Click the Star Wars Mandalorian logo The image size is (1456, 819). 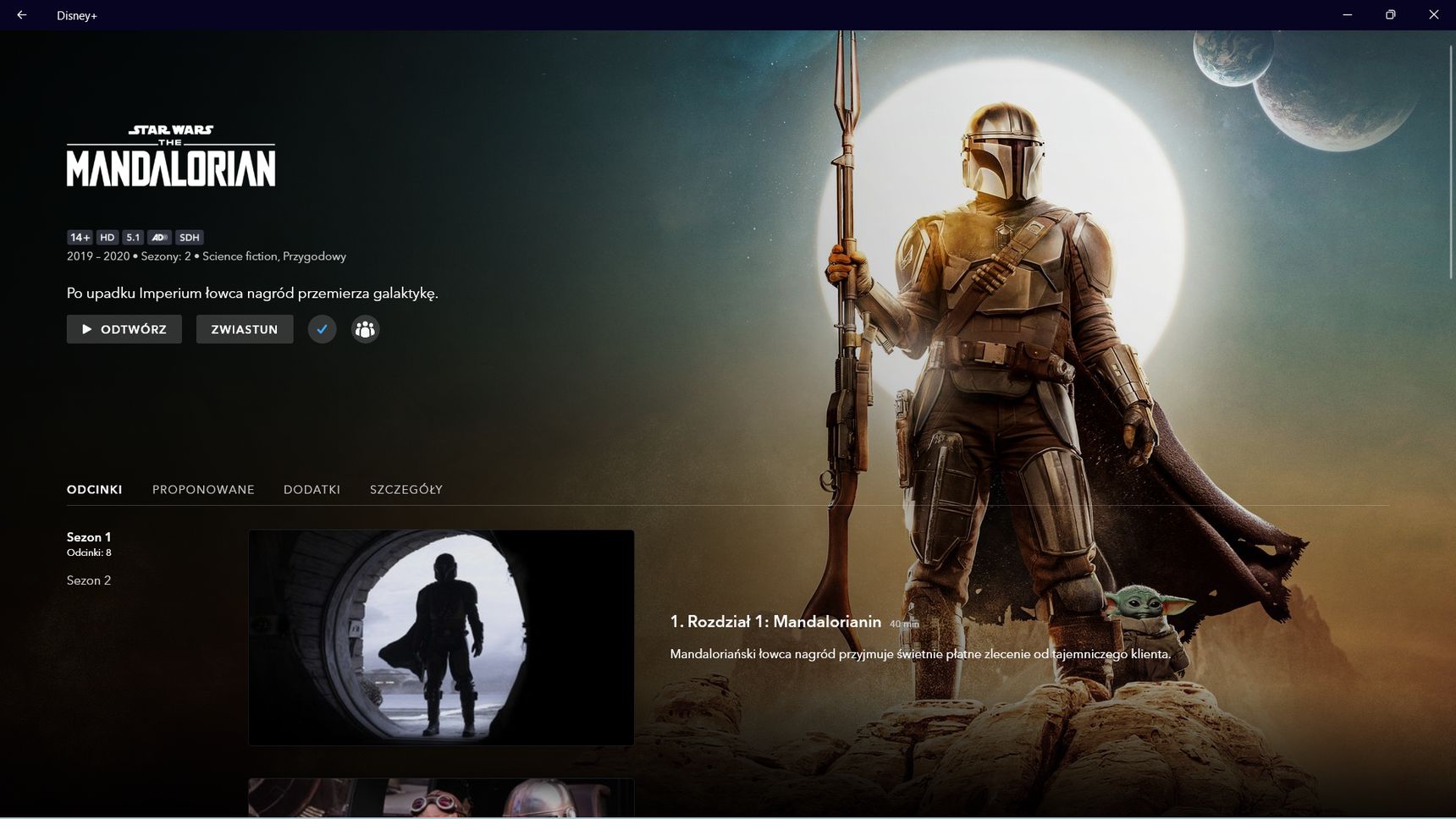(x=171, y=156)
